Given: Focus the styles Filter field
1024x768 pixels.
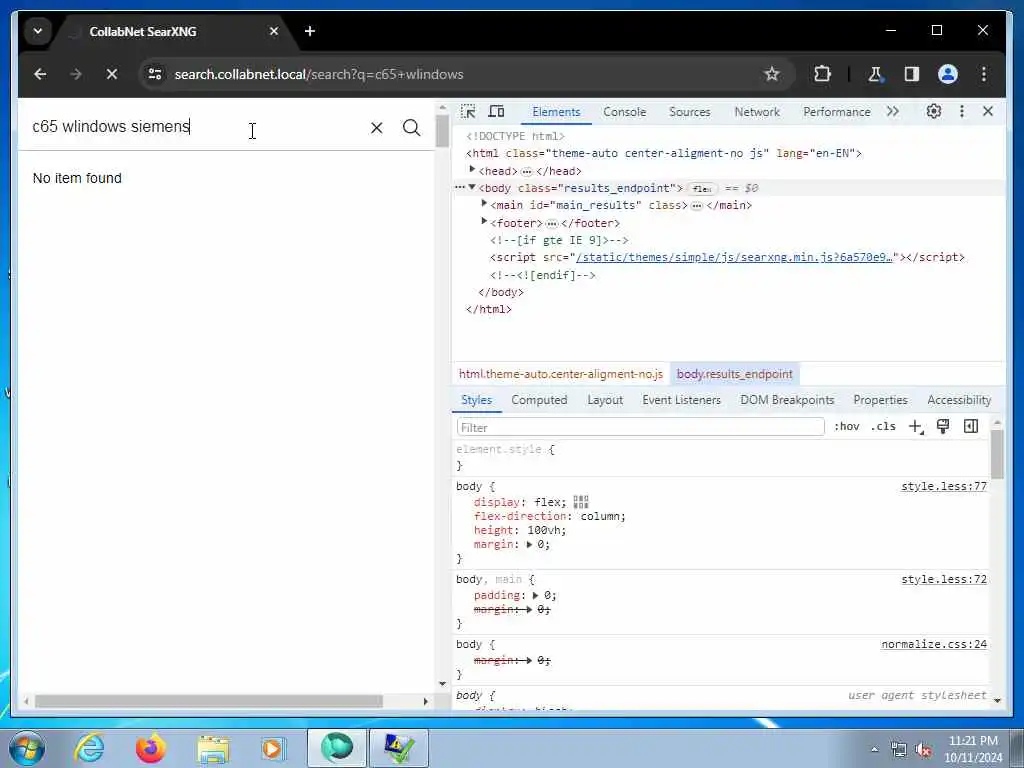Looking at the screenshot, I should 640,427.
